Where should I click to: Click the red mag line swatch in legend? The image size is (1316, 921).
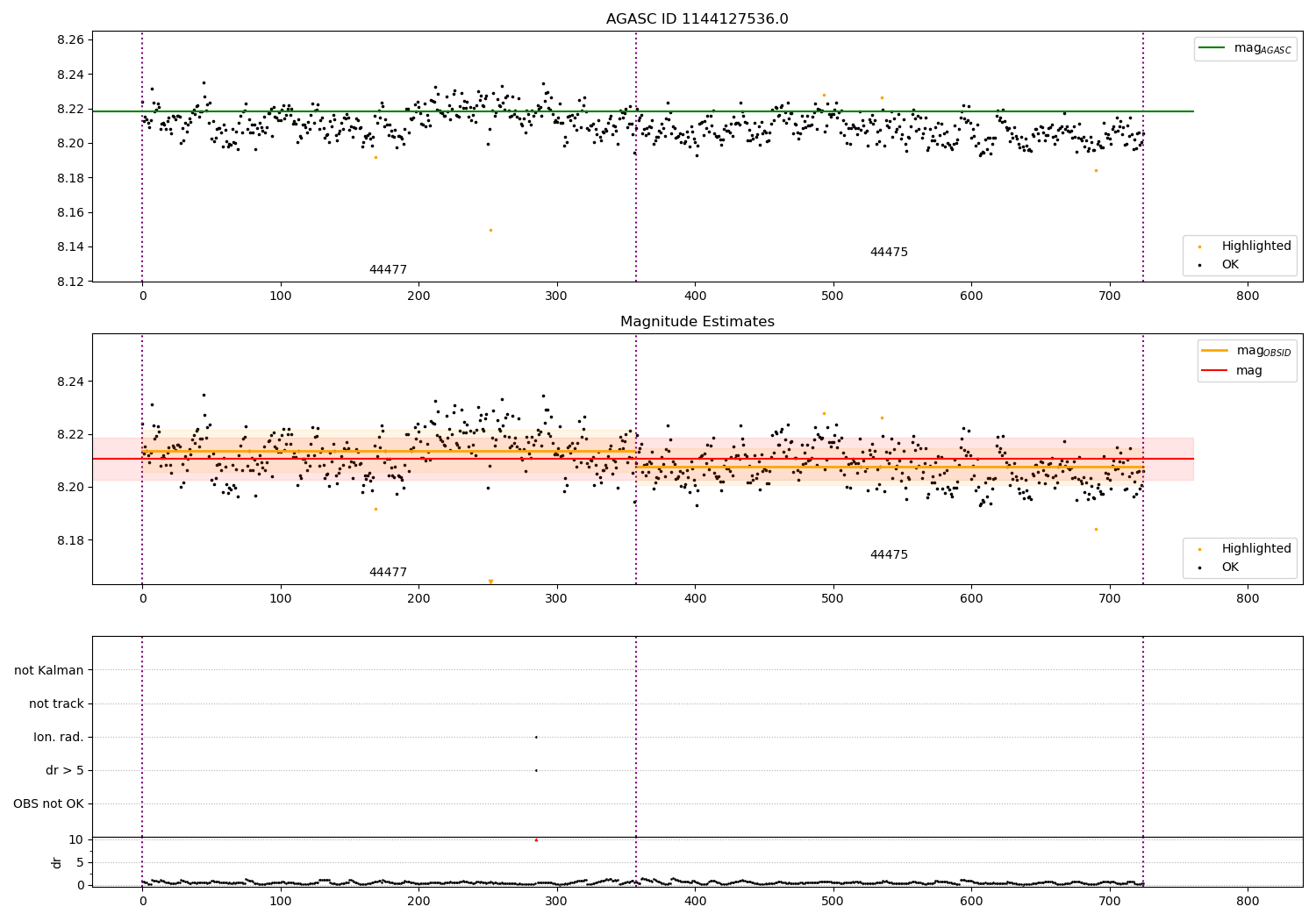(x=1215, y=370)
